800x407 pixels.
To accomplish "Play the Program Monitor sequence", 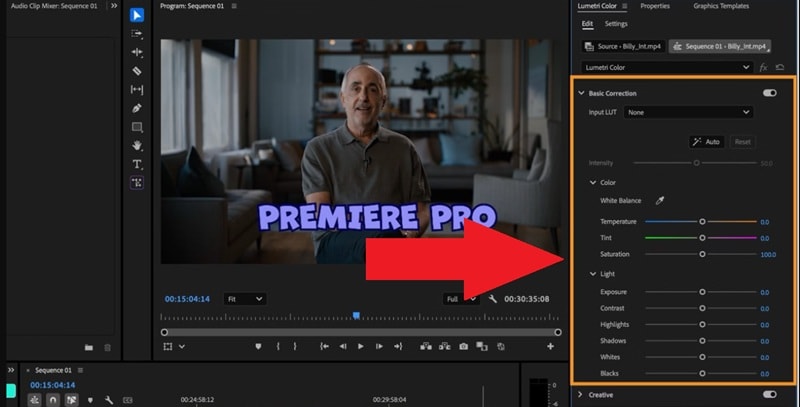I will point(361,346).
